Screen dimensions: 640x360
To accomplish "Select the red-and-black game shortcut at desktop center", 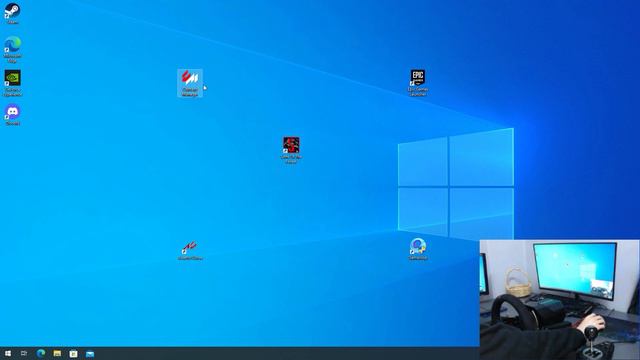I will [291, 150].
